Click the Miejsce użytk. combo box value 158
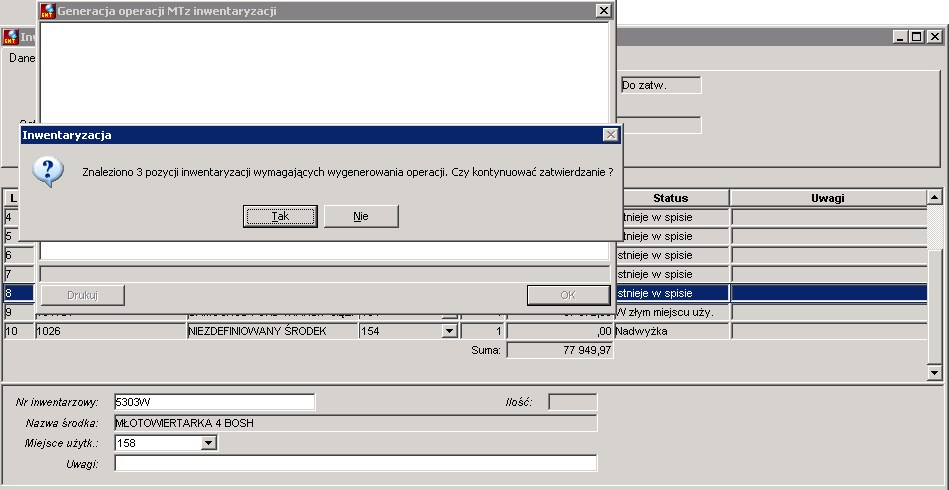The width and height of the screenshot is (949, 490). [x=157, y=443]
